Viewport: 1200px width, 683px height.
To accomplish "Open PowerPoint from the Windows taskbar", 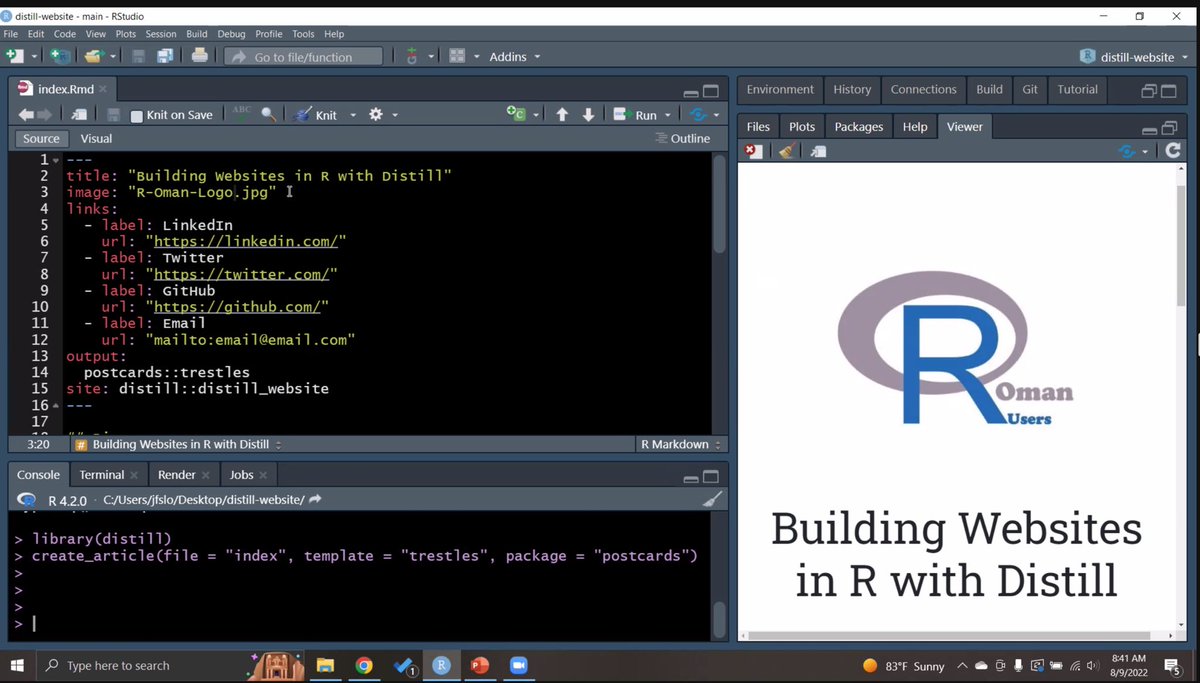I will coord(479,666).
